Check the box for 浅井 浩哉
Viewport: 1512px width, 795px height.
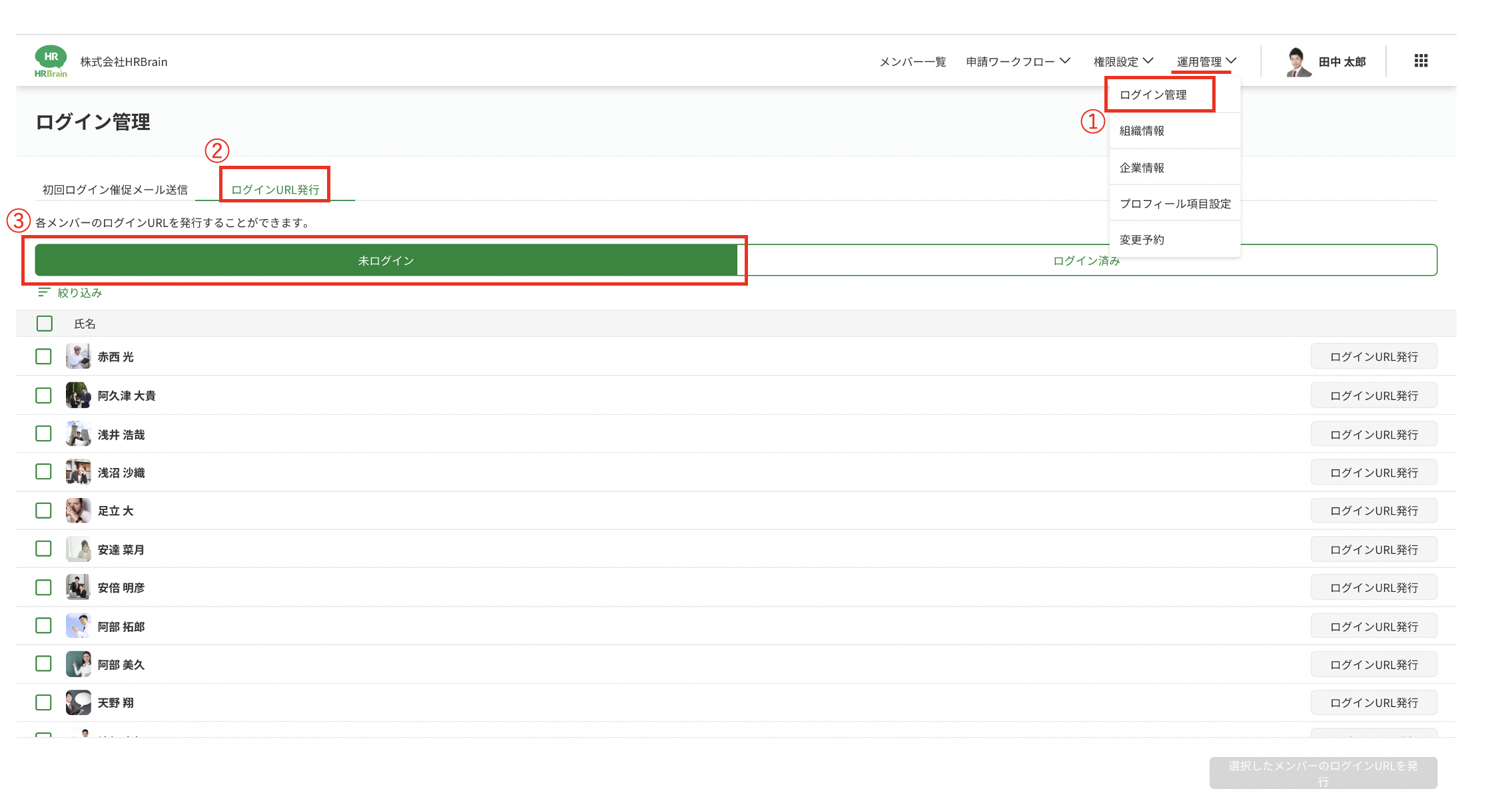point(43,434)
